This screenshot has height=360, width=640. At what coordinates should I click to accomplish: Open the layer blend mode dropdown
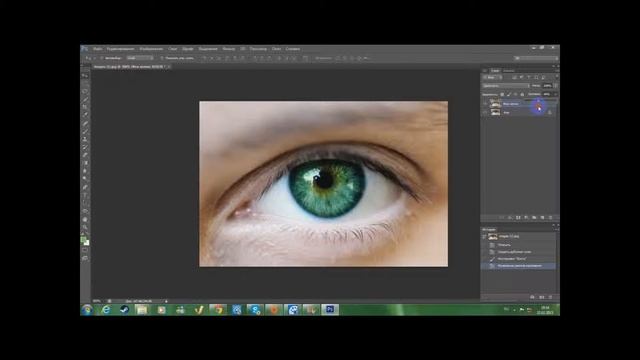tap(506, 86)
